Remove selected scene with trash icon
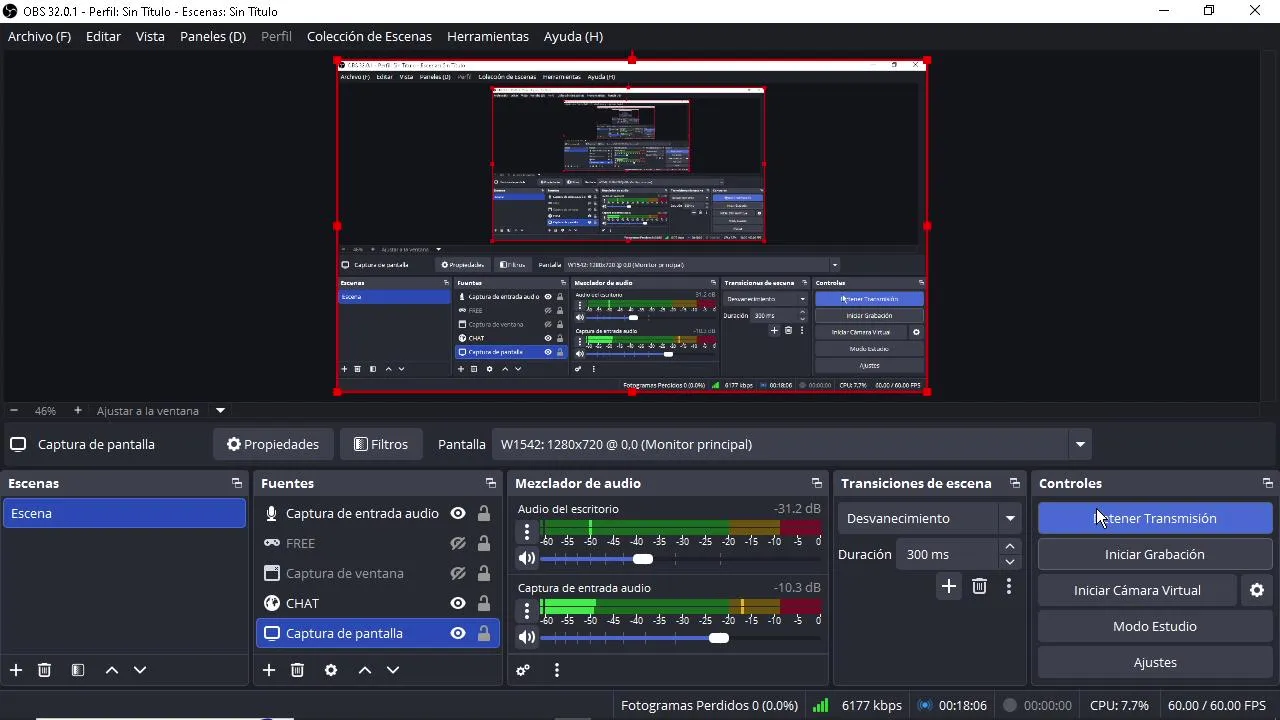This screenshot has width=1280, height=720. 44,670
